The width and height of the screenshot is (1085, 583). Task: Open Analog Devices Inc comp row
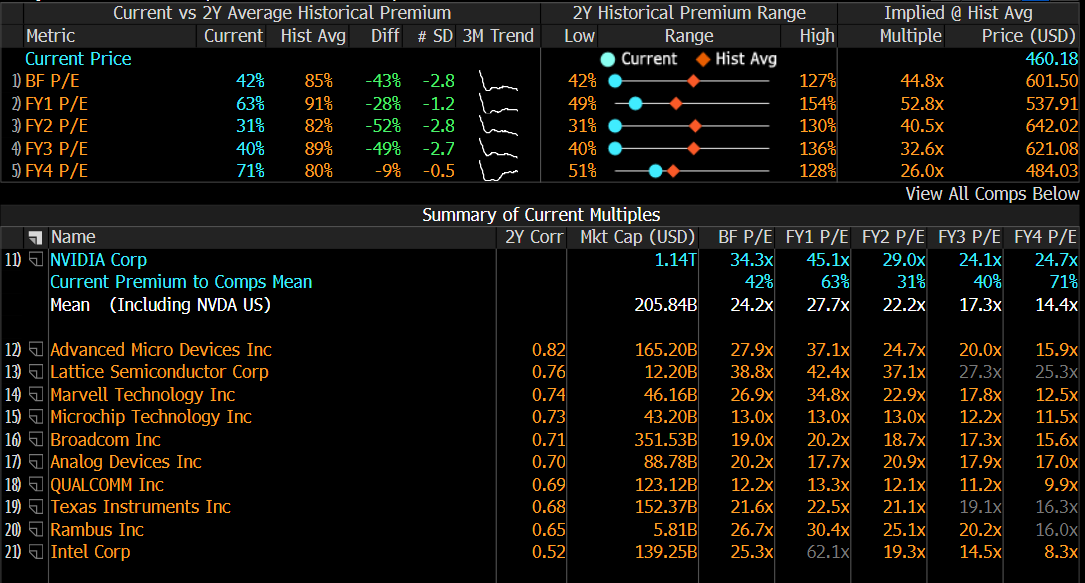coord(126,462)
